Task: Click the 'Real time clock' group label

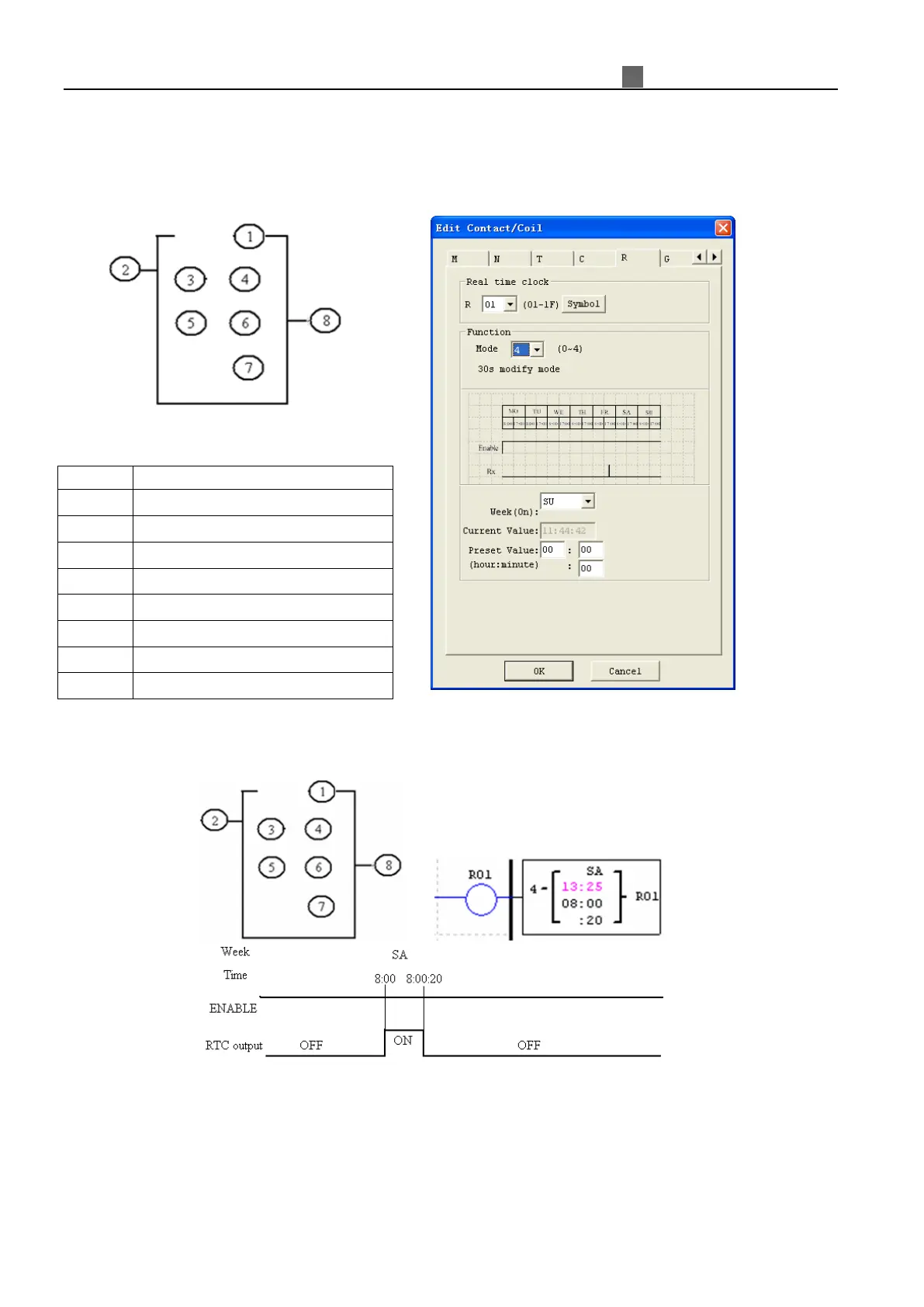Action: point(507,283)
